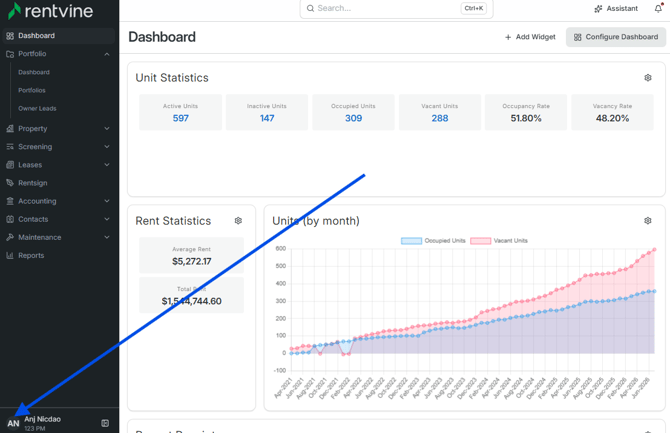Open the notifications bell
The height and width of the screenshot is (433, 670).
pos(658,8)
